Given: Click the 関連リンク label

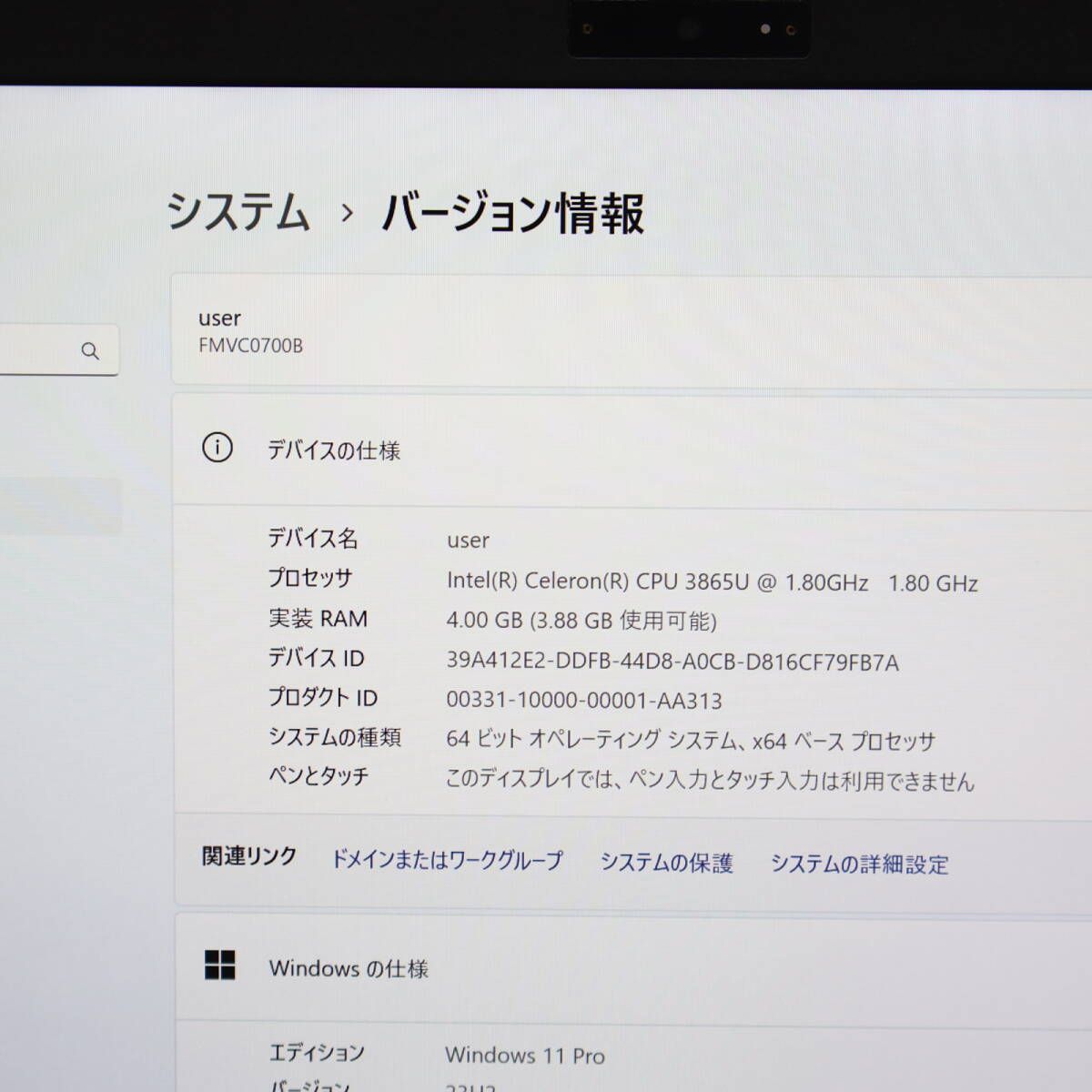Looking at the screenshot, I should 249,856.
